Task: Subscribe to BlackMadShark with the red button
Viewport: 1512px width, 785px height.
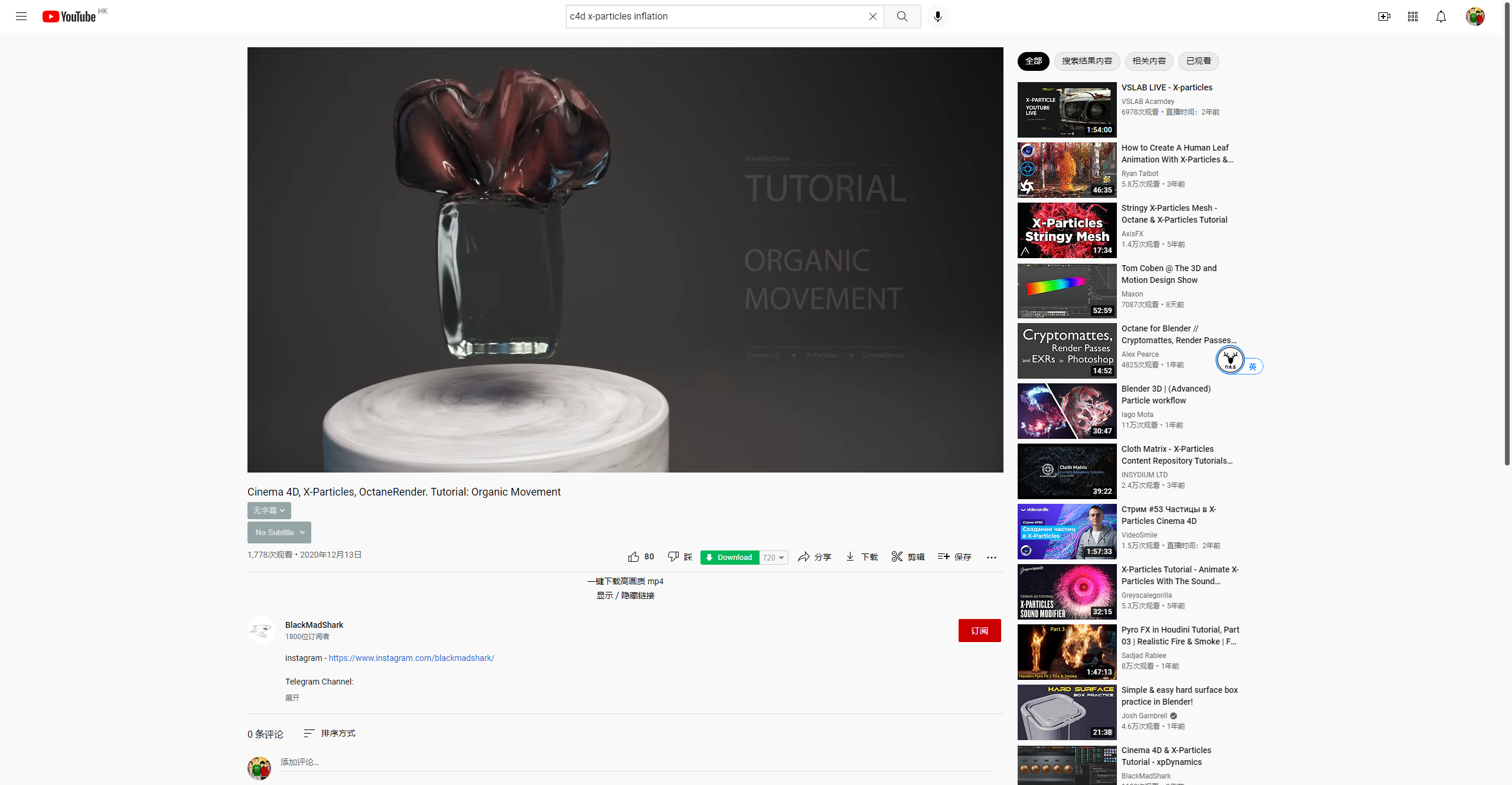Action: [x=979, y=630]
